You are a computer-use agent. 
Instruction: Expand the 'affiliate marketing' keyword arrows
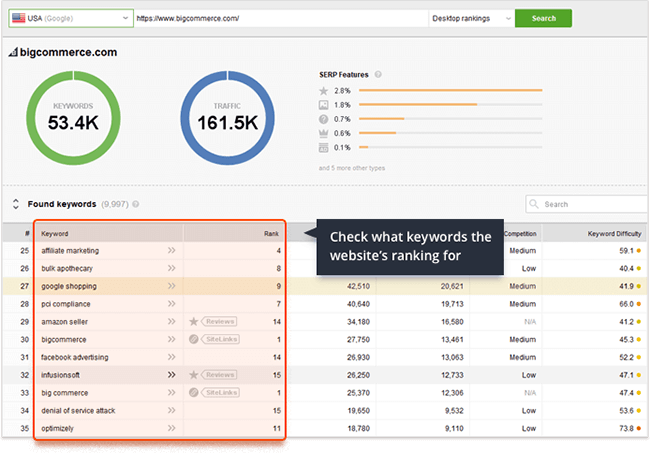point(172,250)
